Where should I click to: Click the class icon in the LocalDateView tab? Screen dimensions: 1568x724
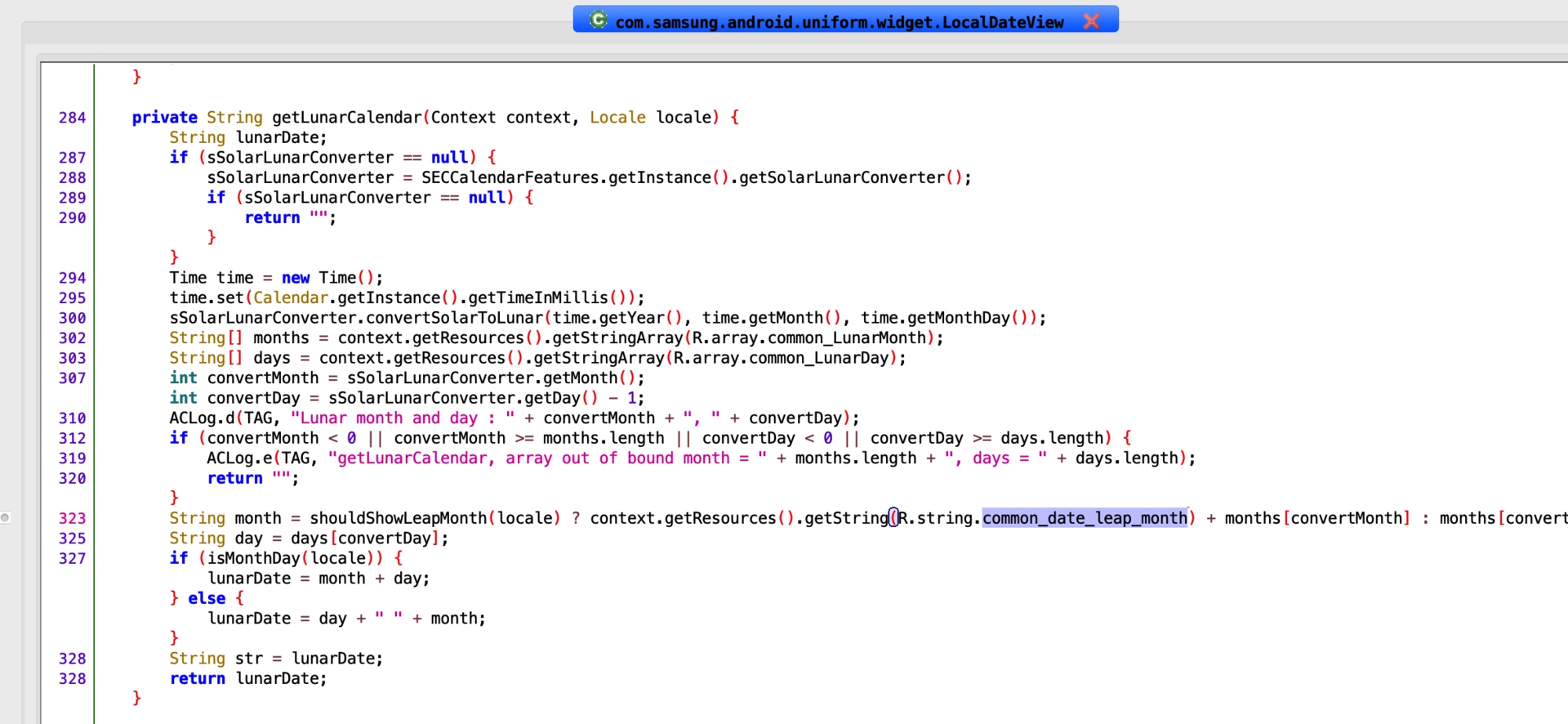599,20
